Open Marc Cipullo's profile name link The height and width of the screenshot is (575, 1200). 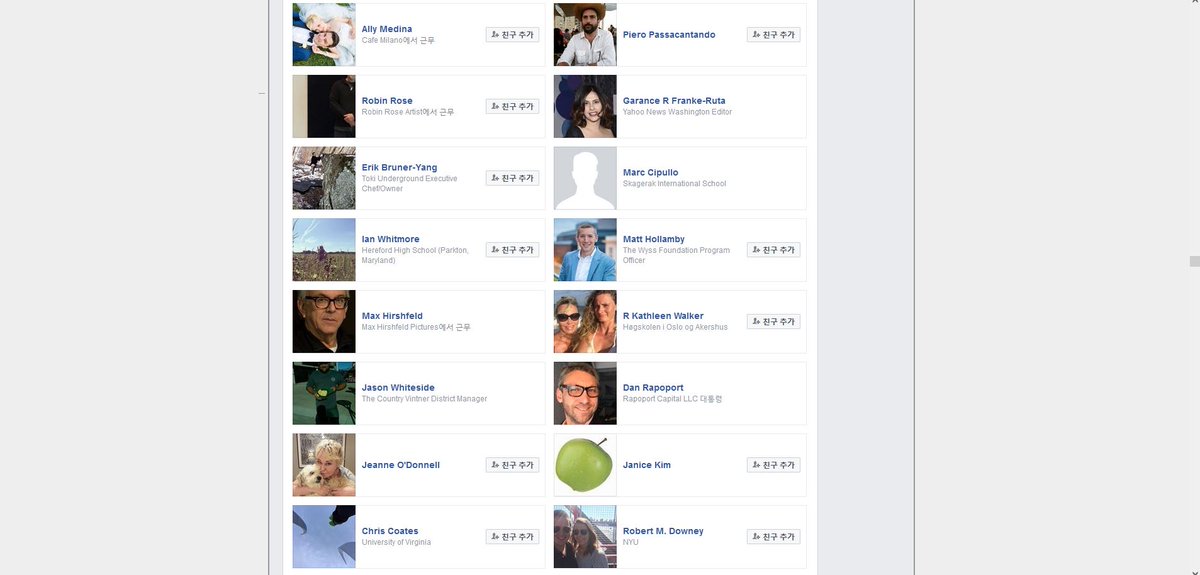coord(650,173)
